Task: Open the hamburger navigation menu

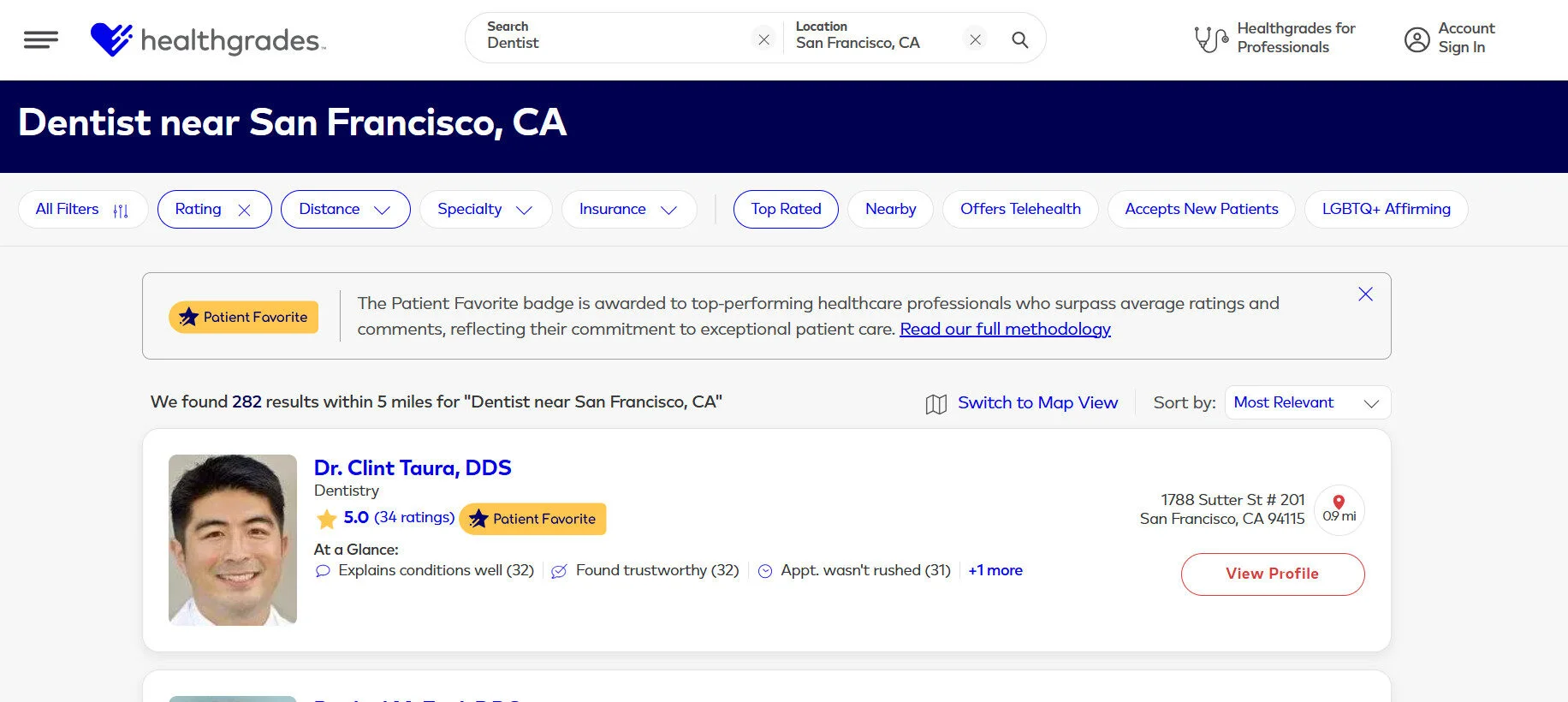Action: tap(41, 39)
